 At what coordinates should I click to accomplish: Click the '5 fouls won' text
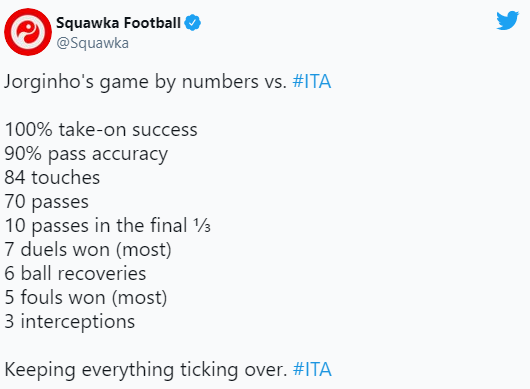click(55, 297)
